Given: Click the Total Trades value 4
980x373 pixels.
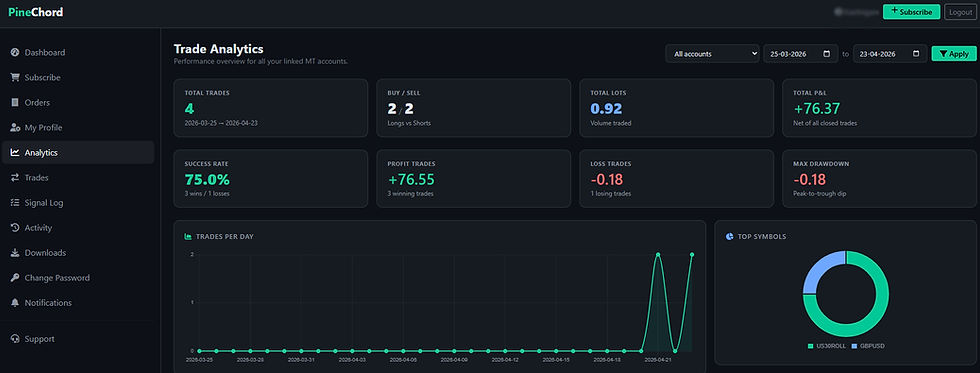Looking at the screenshot, I should coord(189,109).
